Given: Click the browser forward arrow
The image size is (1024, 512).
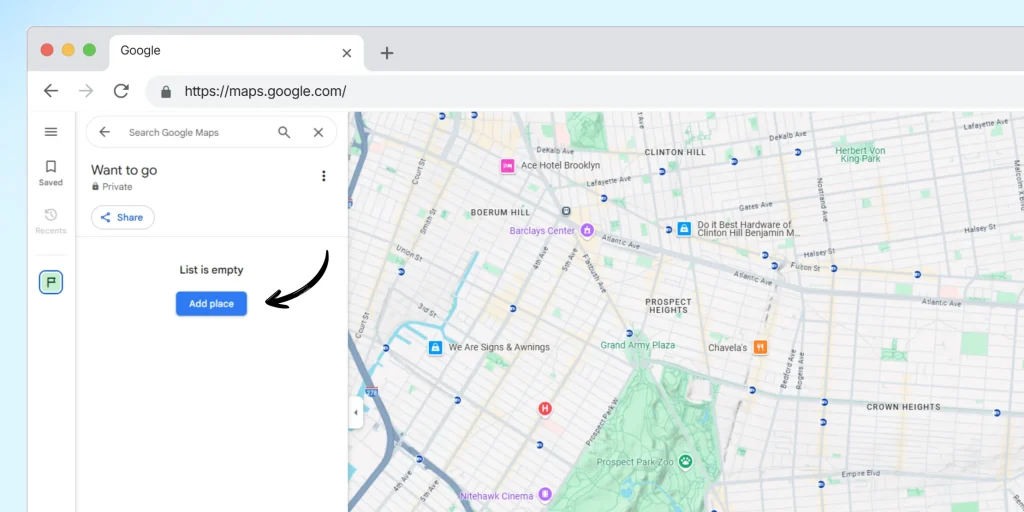Looking at the screenshot, I should click(x=86, y=91).
